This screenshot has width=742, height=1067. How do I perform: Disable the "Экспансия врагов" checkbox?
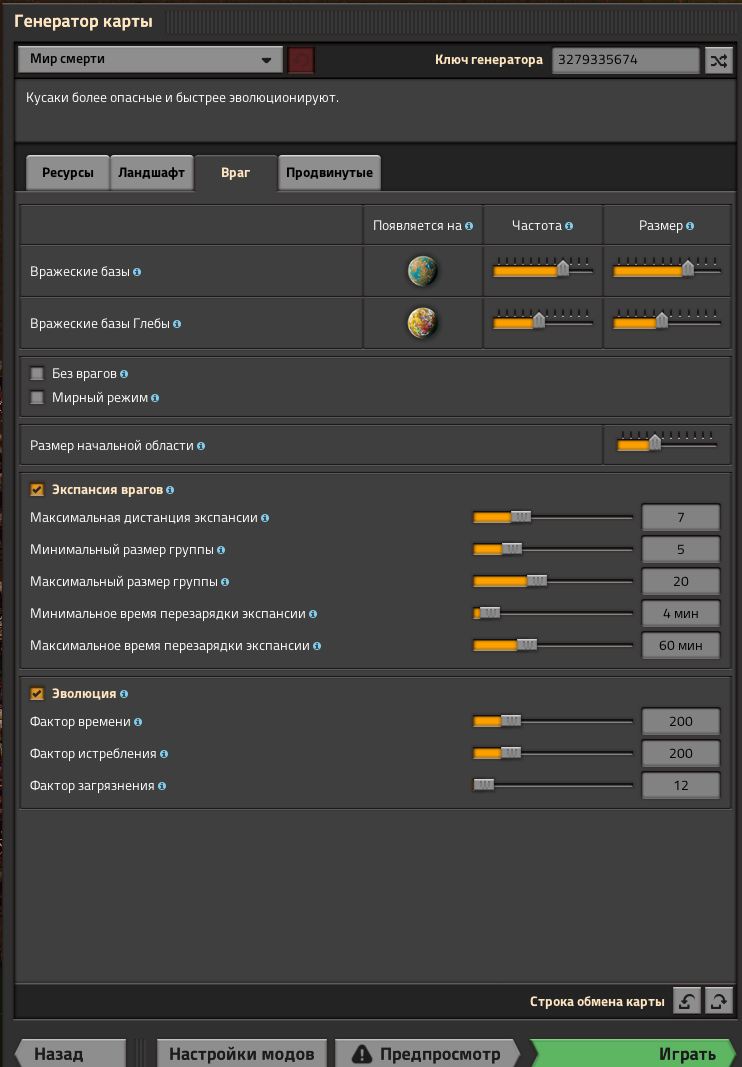tap(37, 490)
